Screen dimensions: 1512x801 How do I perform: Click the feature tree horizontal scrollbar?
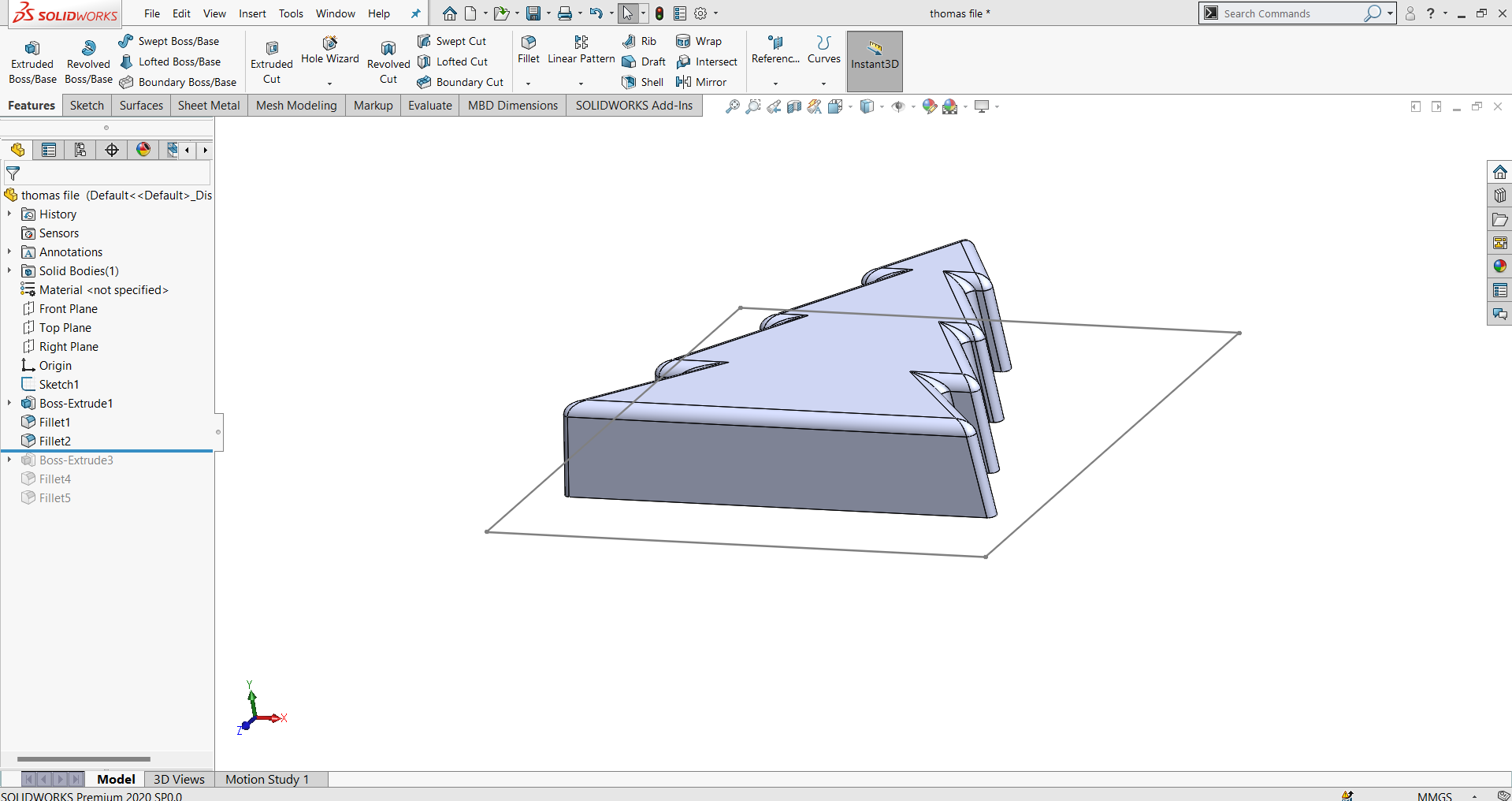(x=84, y=758)
